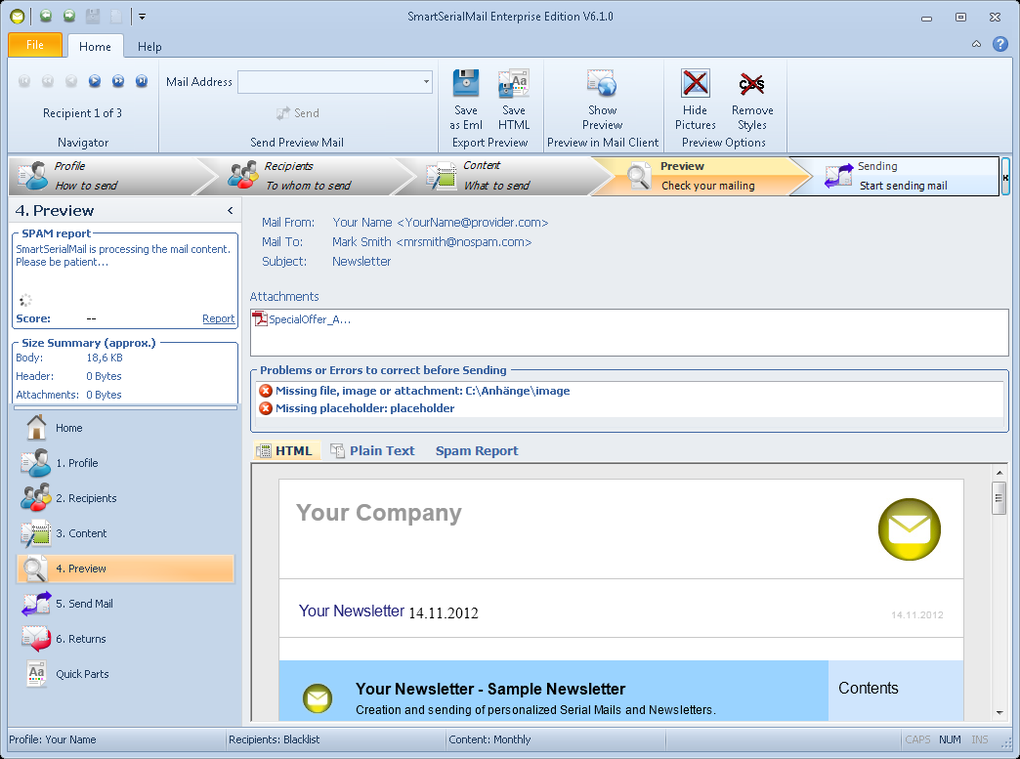Screen dimensions: 1020x759
Task: Skip forward ten recipients arrow
Action: point(118,81)
